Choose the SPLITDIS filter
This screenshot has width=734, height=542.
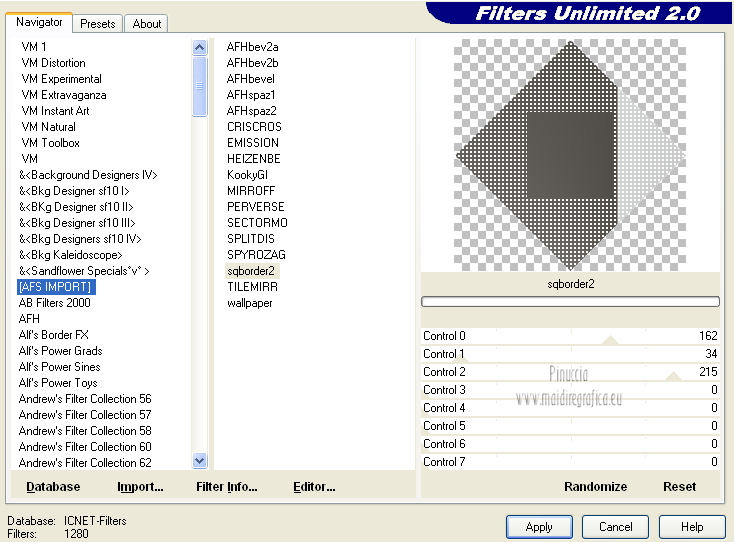(x=251, y=239)
